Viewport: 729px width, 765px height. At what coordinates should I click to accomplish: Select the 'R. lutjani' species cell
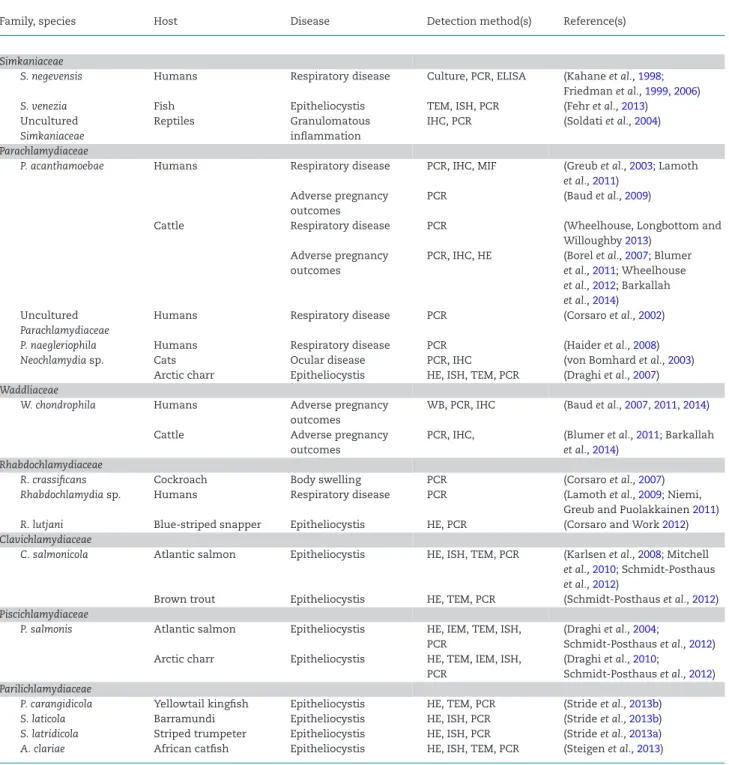pos(42,524)
